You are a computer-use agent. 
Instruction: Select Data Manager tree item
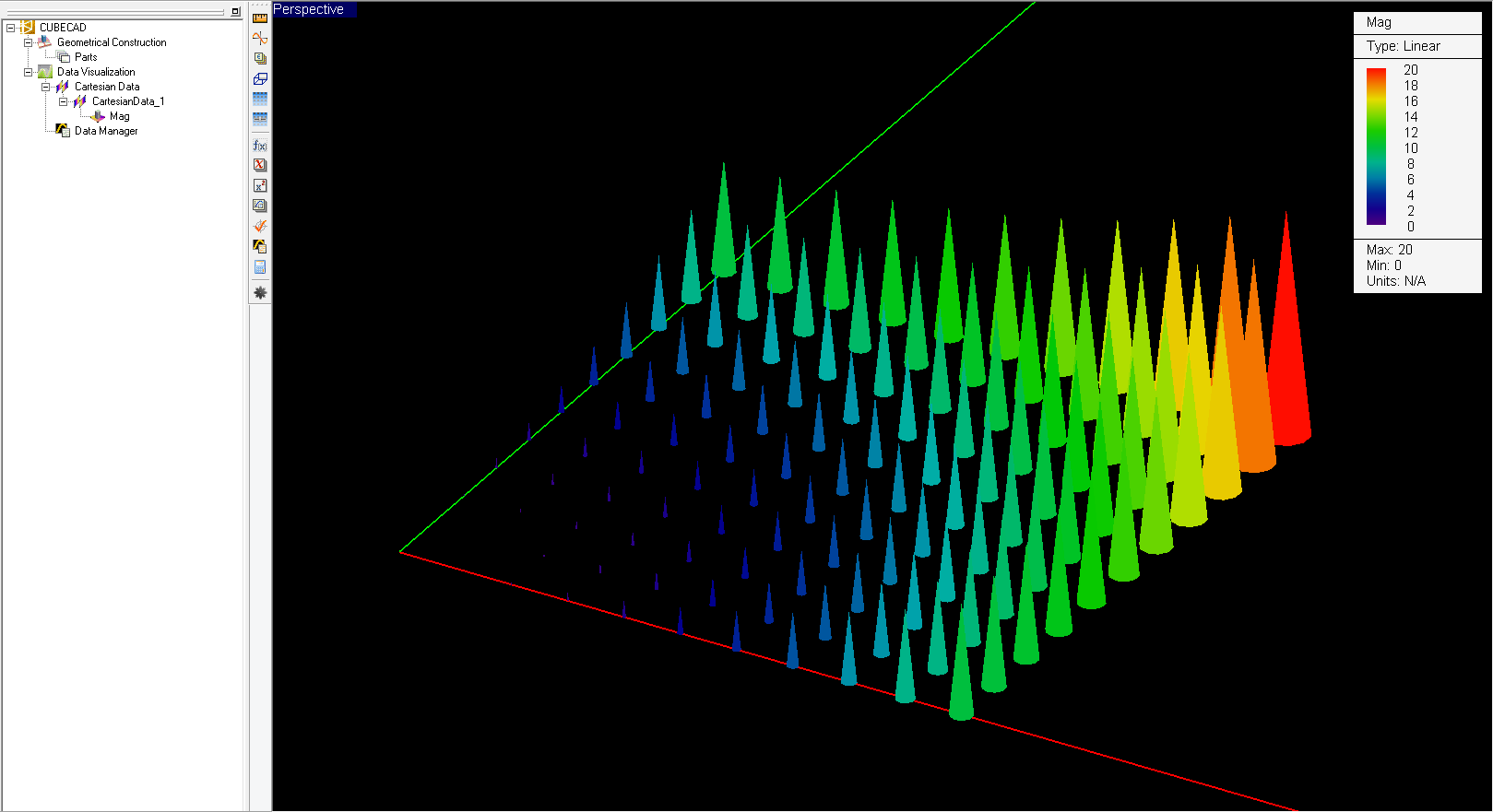click(x=106, y=131)
